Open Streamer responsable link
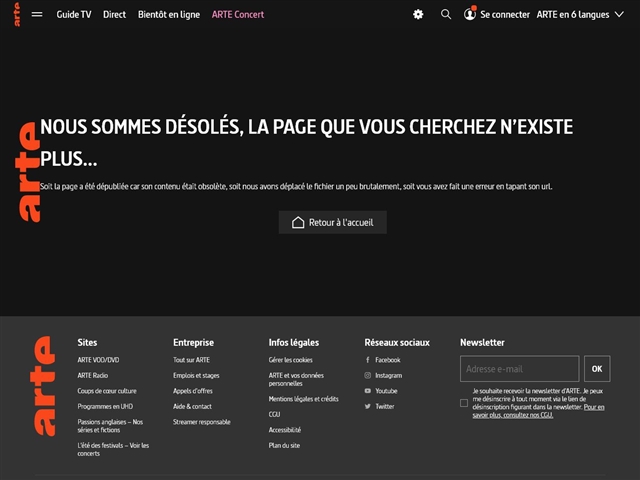 [202, 422]
